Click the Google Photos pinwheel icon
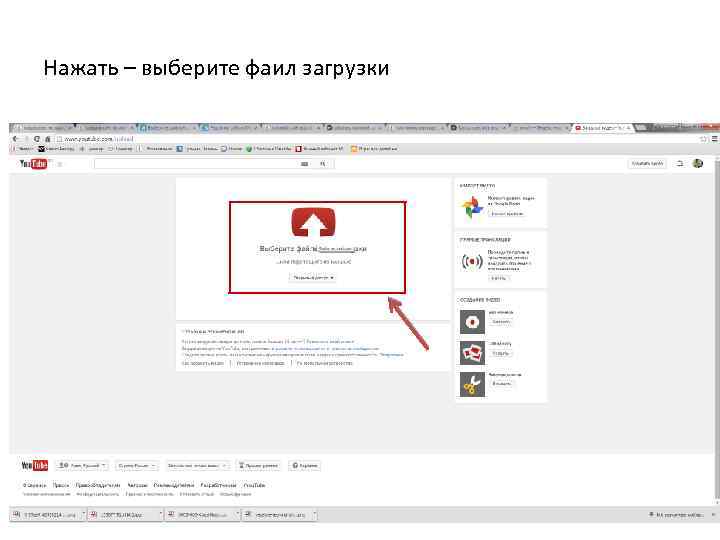This screenshot has height=540, width=720. pyautogui.click(x=472, y=207)
